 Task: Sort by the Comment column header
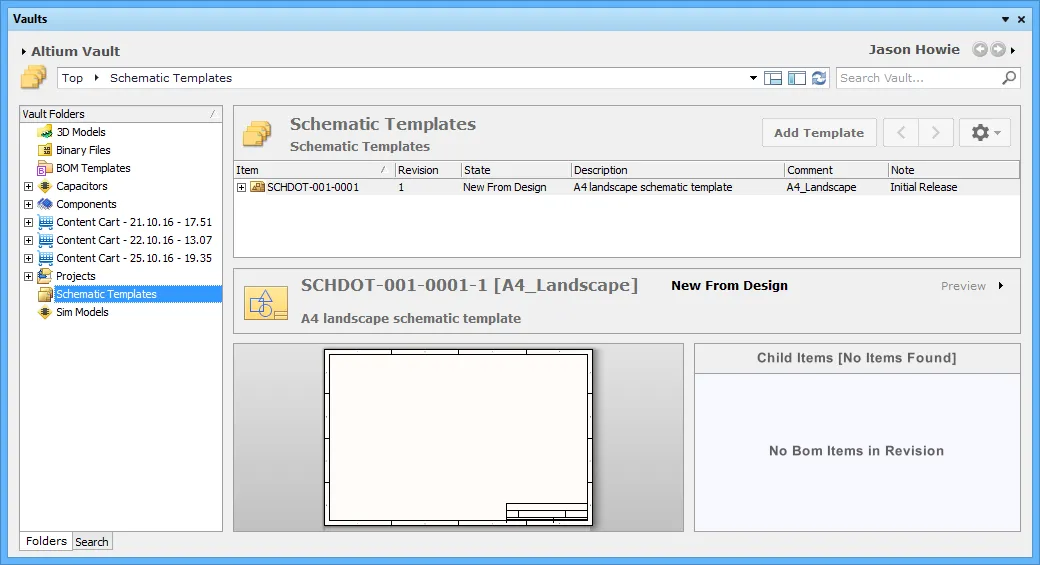click(x=836, y=170)
